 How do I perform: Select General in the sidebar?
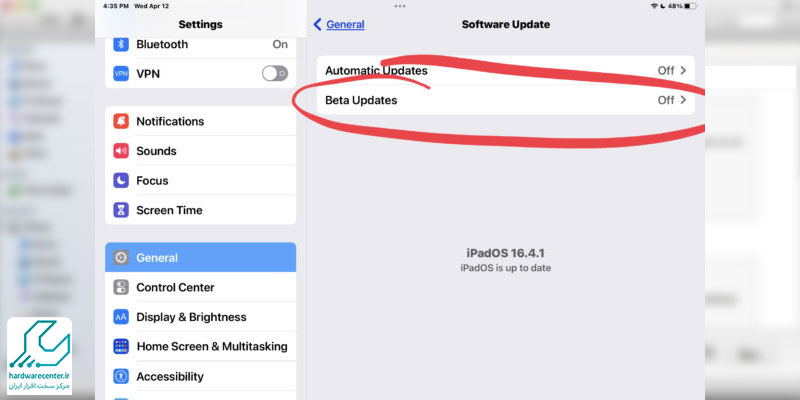coord(201,258)
